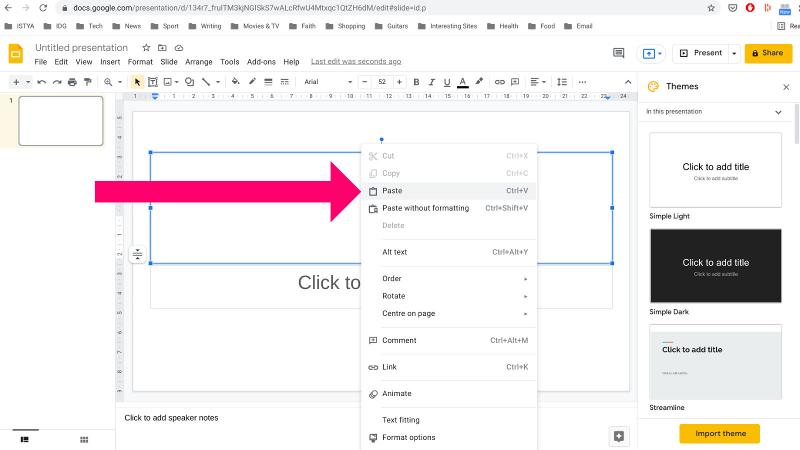Image resolution: width=800 pixels, height=450 pixels.
Task: Choose Paste from the context menu
Action: (449, 191)
